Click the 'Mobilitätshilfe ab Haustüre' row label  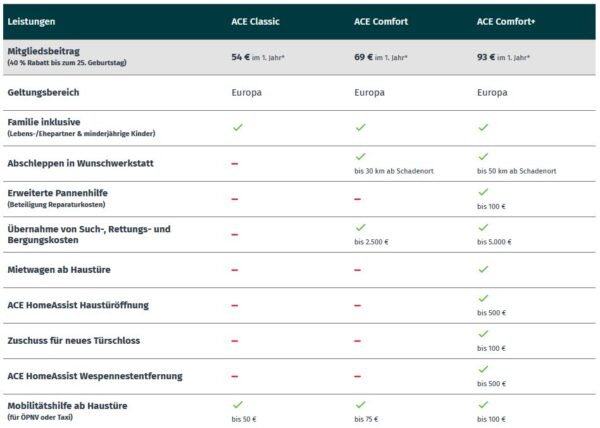pos(67,406)
